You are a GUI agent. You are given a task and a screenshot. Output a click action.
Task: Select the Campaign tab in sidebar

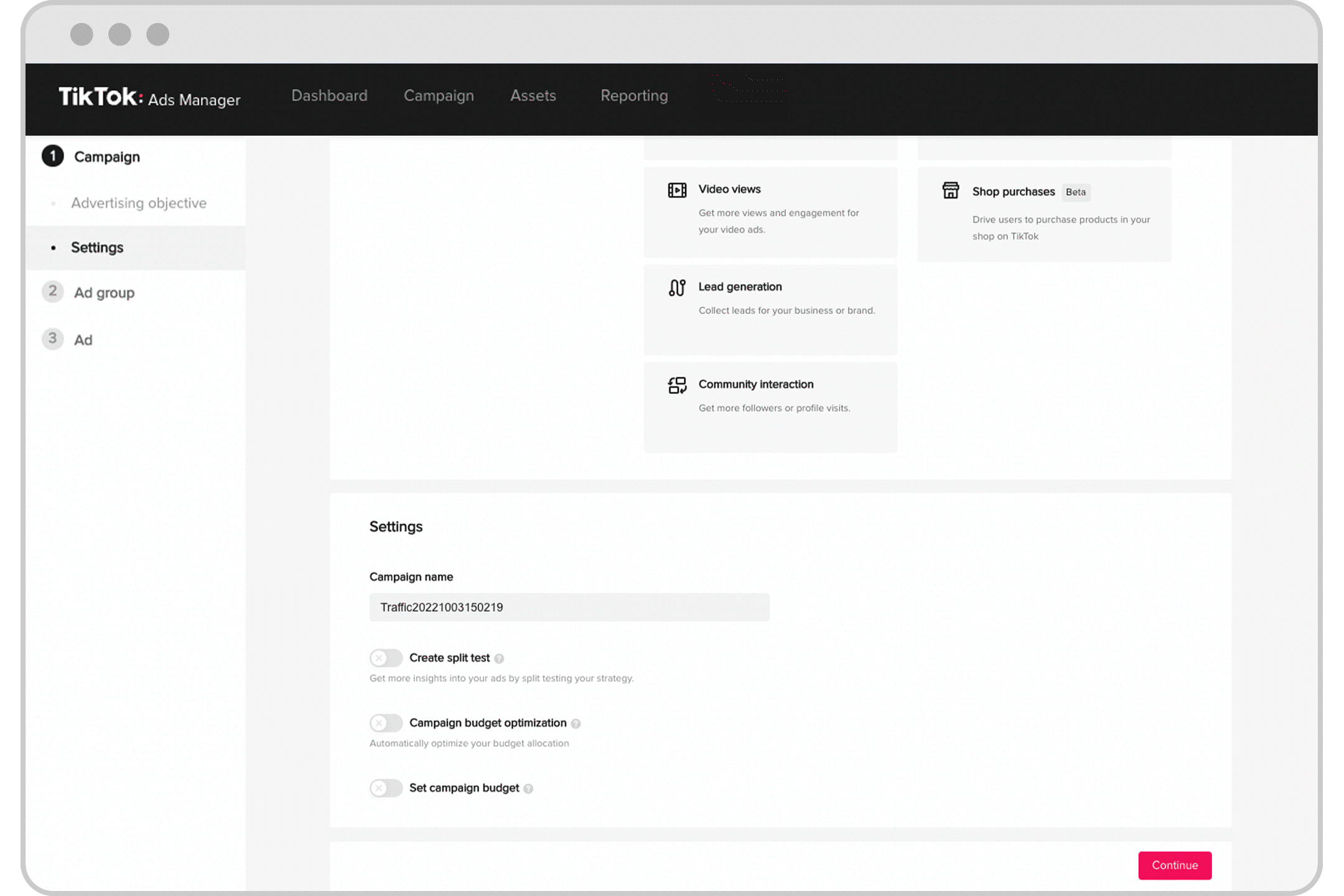coord(108,157)
